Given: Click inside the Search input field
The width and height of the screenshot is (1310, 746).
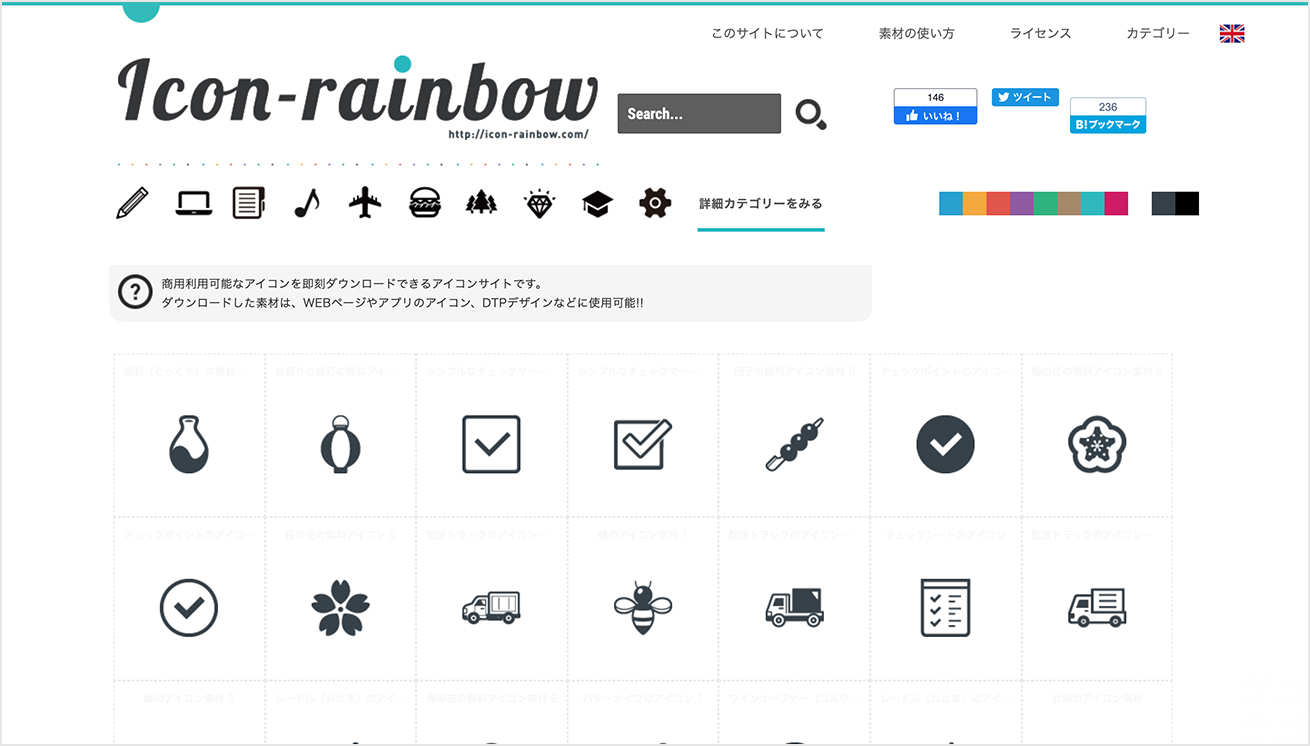Looking at the screenshot, I should pyautogui.click(x=698, y=113).
